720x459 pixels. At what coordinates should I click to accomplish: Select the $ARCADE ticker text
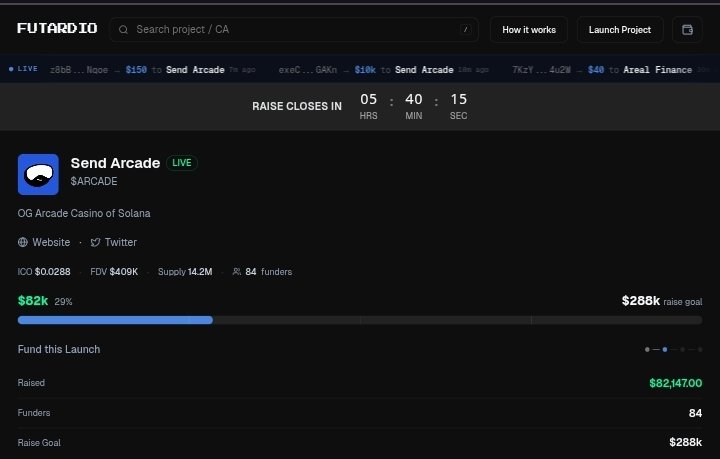pyautogui.click(x=94, y=181)
